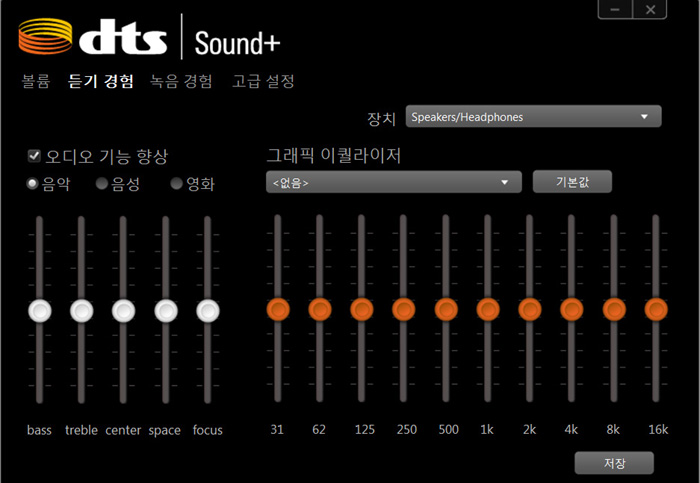Minimize the DTS Sound+ window
Screen dimensions: 700x483
pos(615,9)
